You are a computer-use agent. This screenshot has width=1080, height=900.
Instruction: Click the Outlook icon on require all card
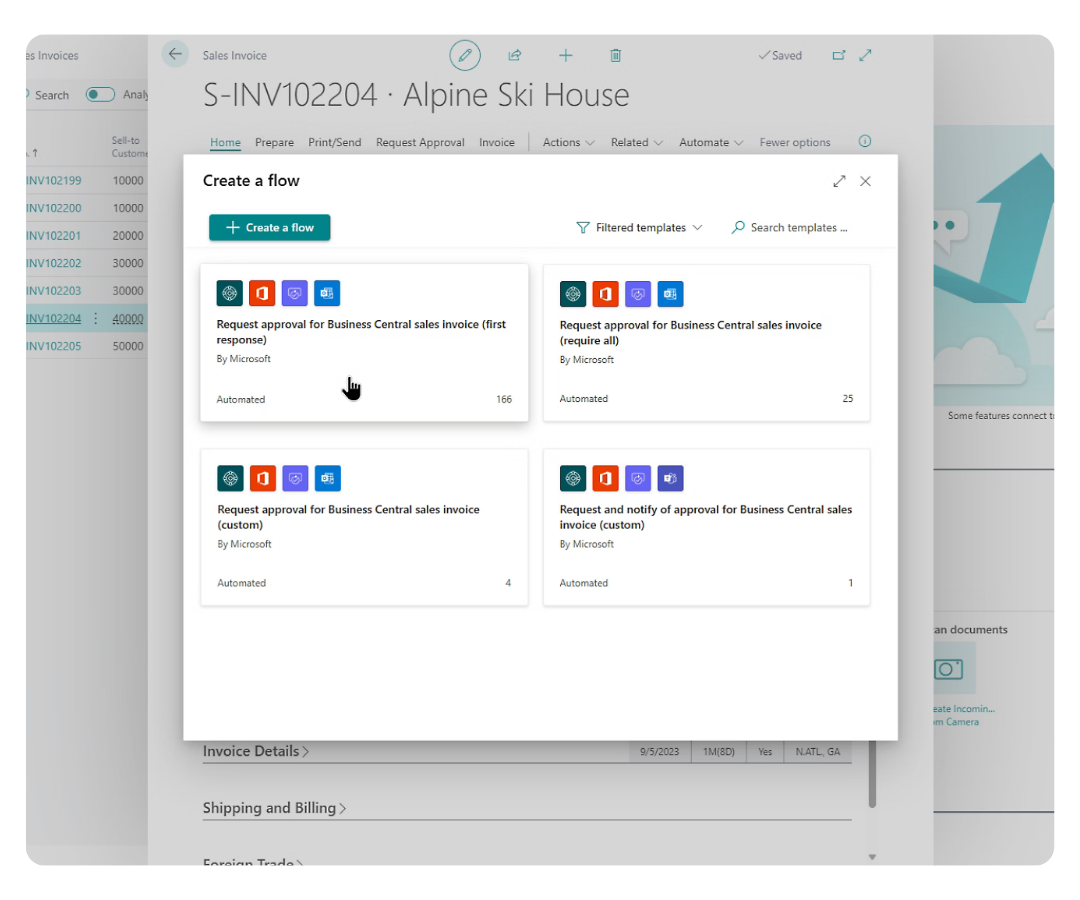click(670, 294)
